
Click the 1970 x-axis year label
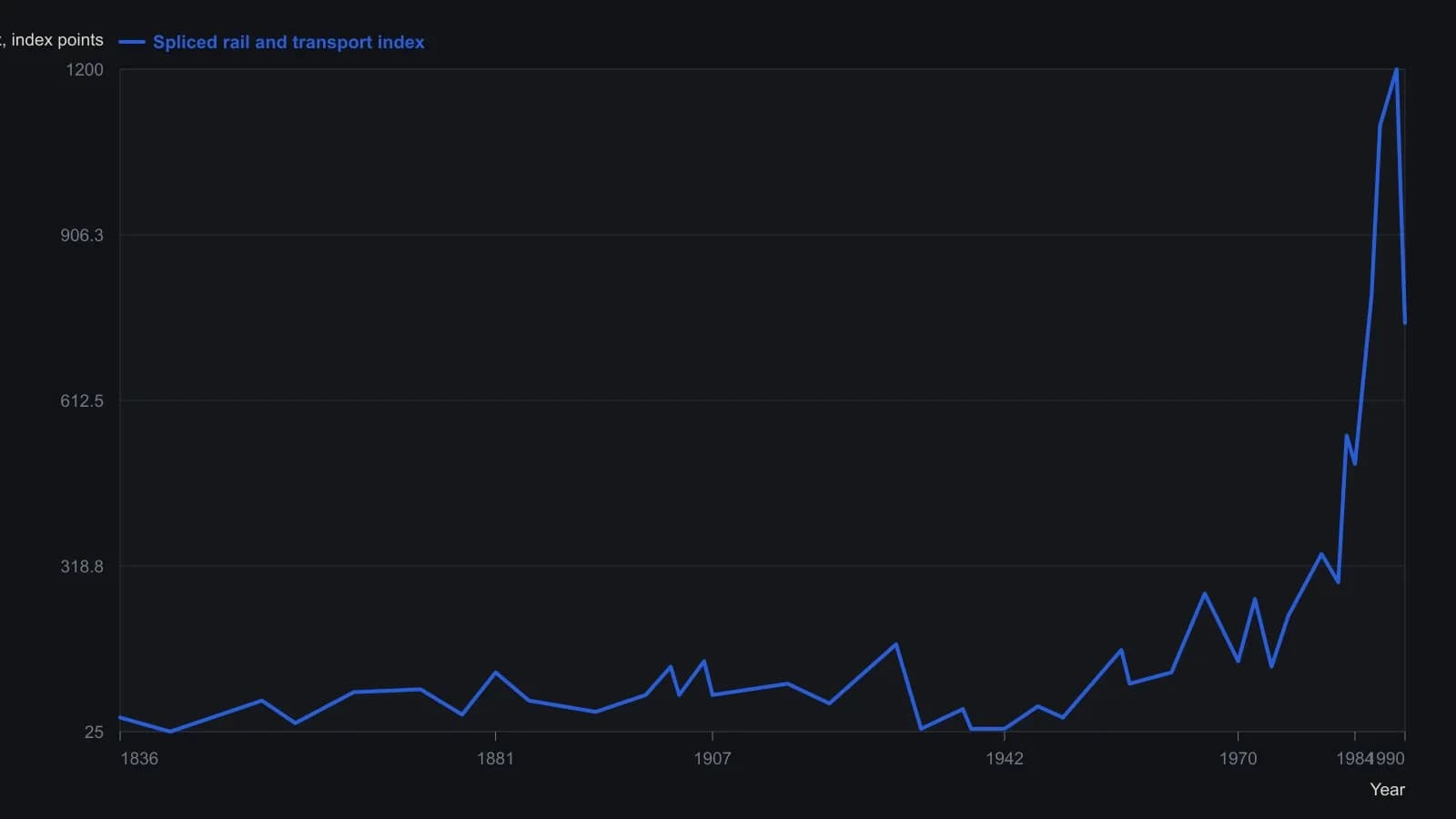point(1238,758)
